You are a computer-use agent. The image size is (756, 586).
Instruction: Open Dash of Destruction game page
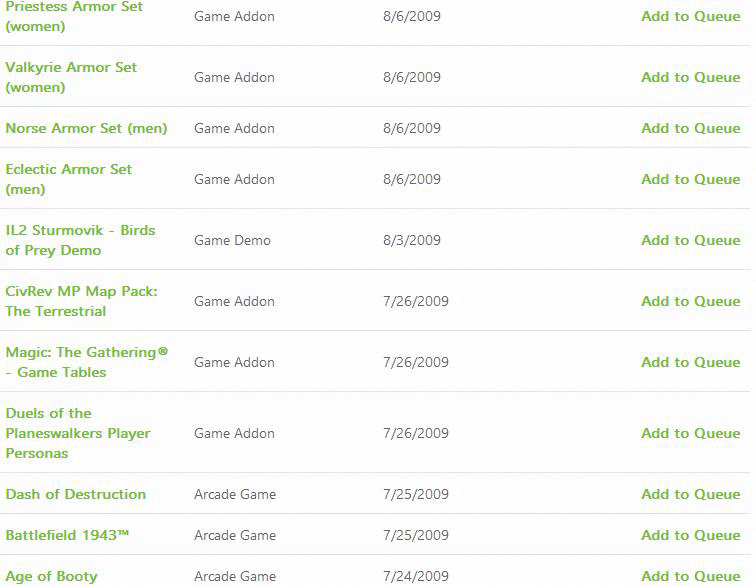[76, 494]
